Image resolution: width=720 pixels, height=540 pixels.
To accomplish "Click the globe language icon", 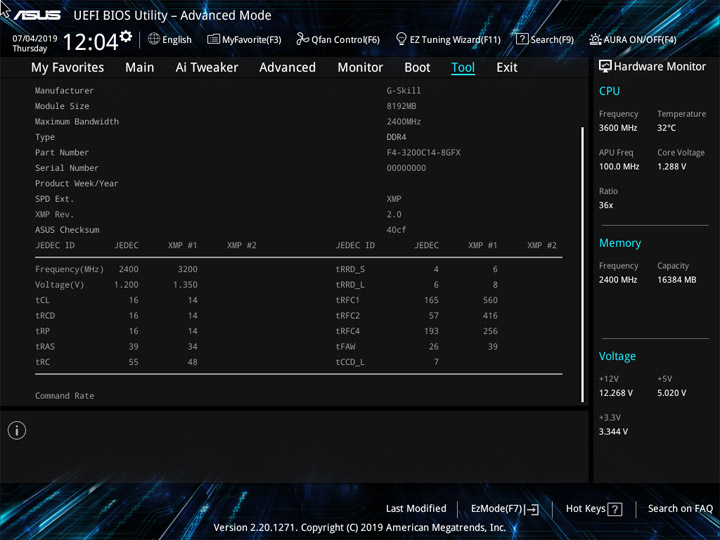I will coord(154,39).
